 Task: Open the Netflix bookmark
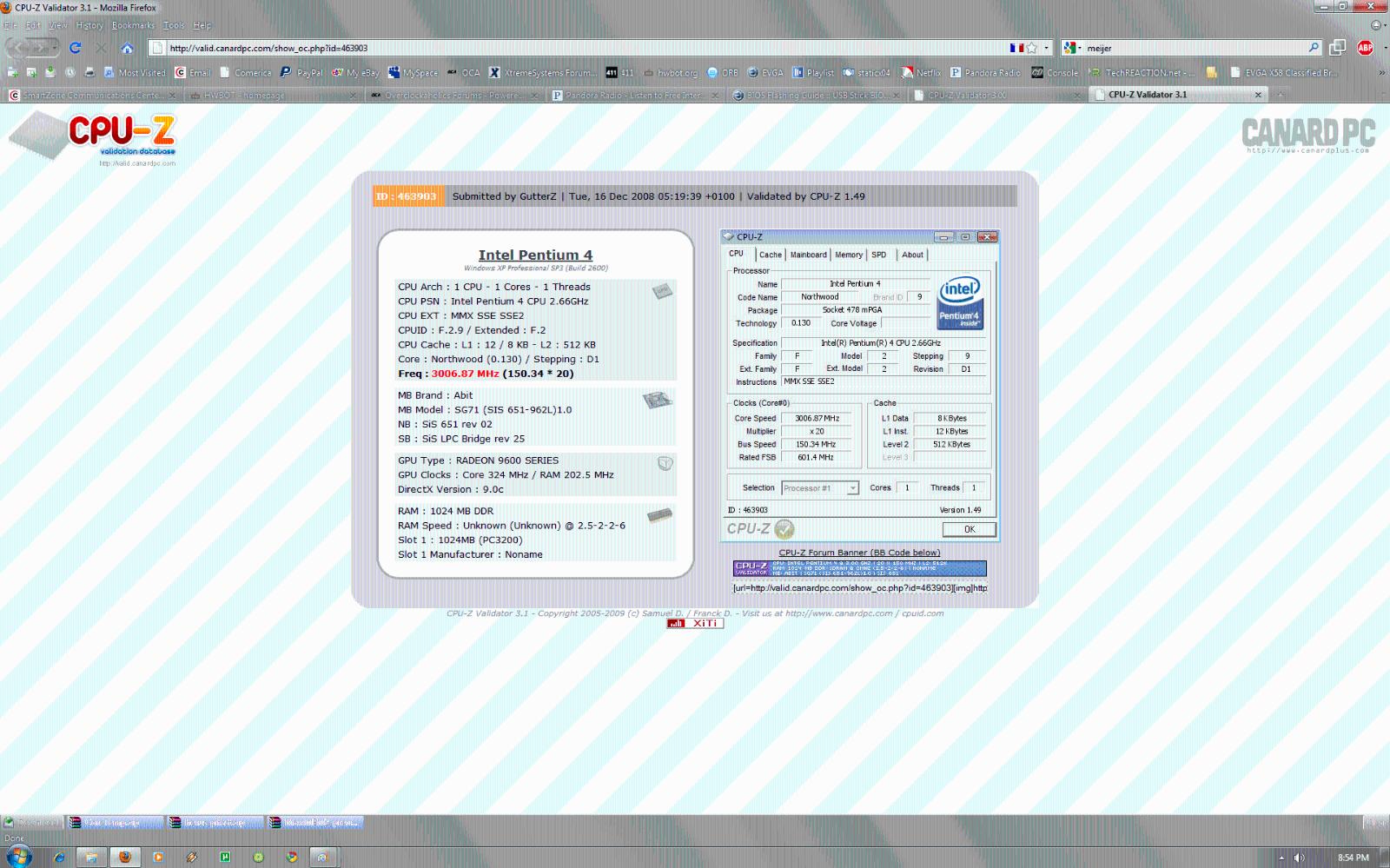[921, 73]
